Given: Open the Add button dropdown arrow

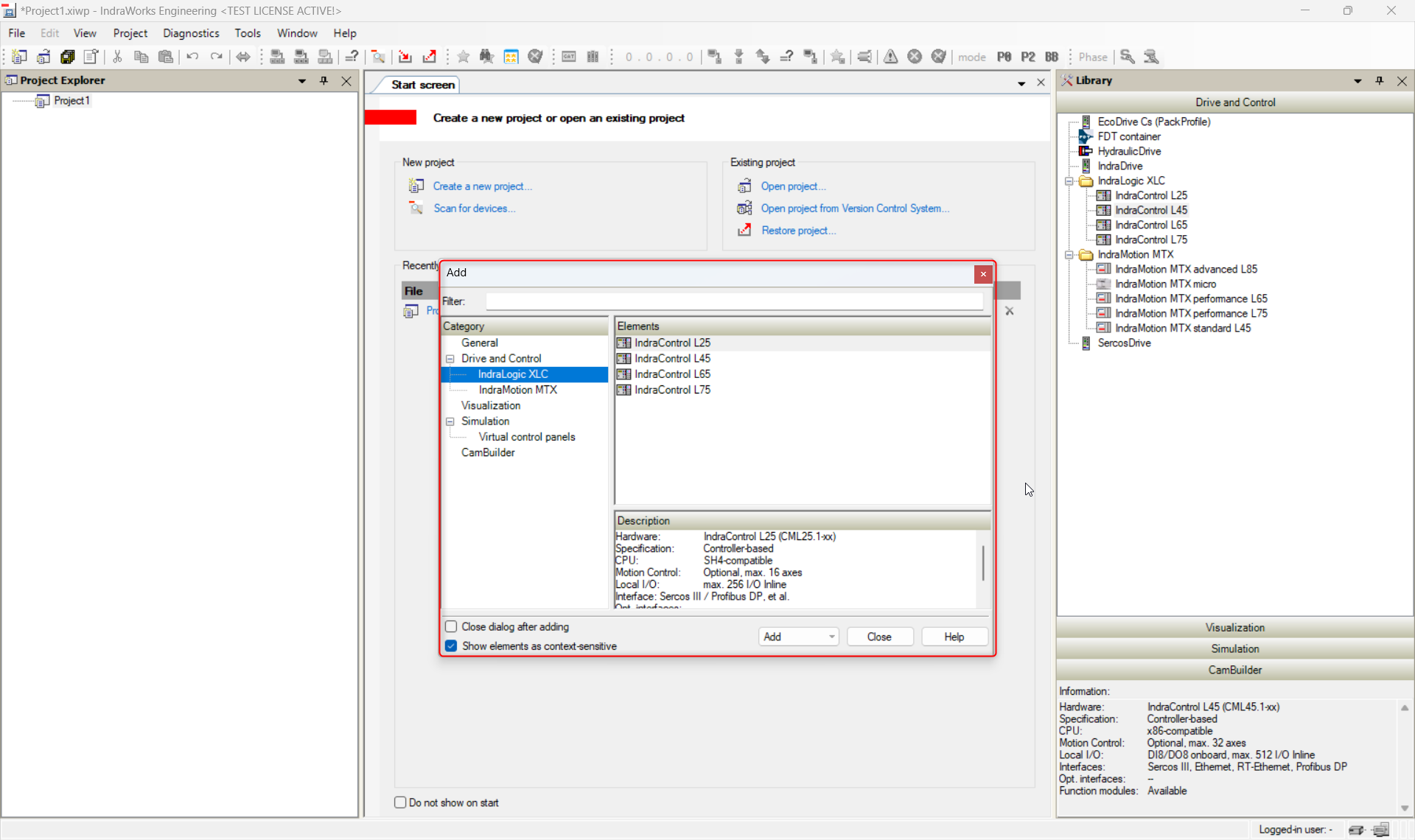Looking at the screenshot, I should [x=831, y=637].
